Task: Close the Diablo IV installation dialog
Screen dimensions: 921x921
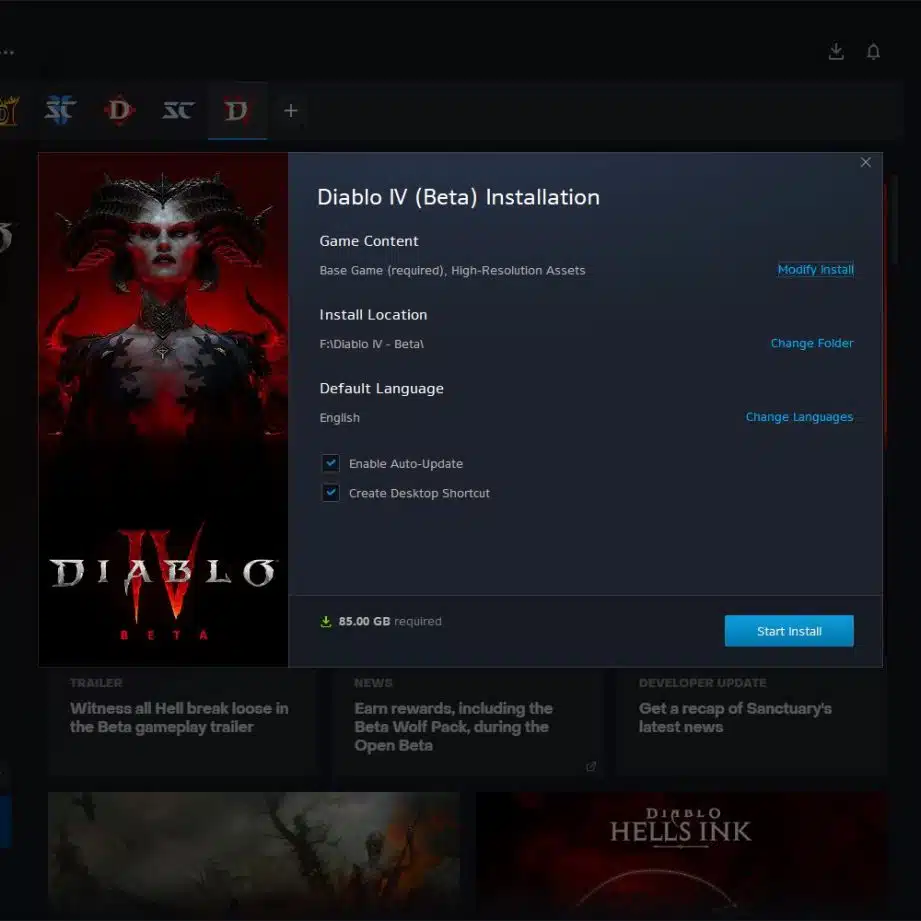Action: (865, 162)
